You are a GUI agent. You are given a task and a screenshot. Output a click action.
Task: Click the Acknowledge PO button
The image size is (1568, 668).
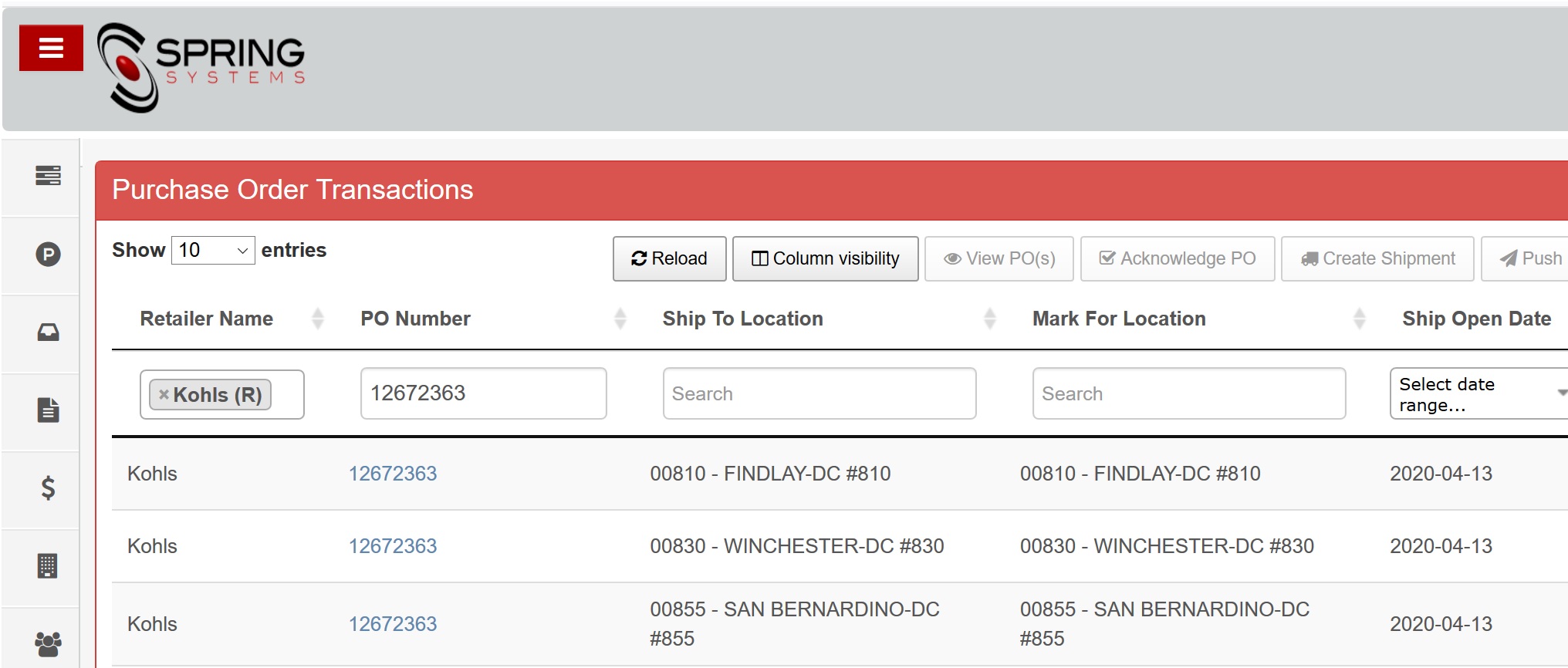pyautogui.click(x=1177, y=259)
